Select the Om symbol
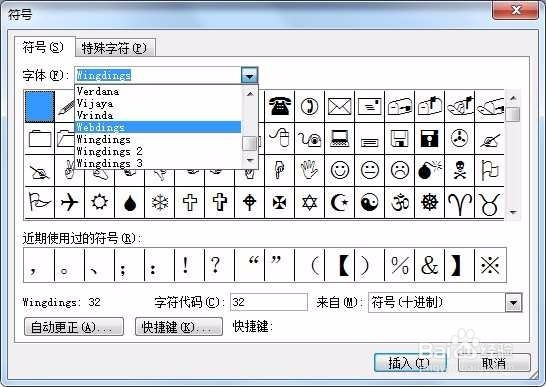Image resolution: width=546 pixels, height=387 pixels. [x=399, y=202]
